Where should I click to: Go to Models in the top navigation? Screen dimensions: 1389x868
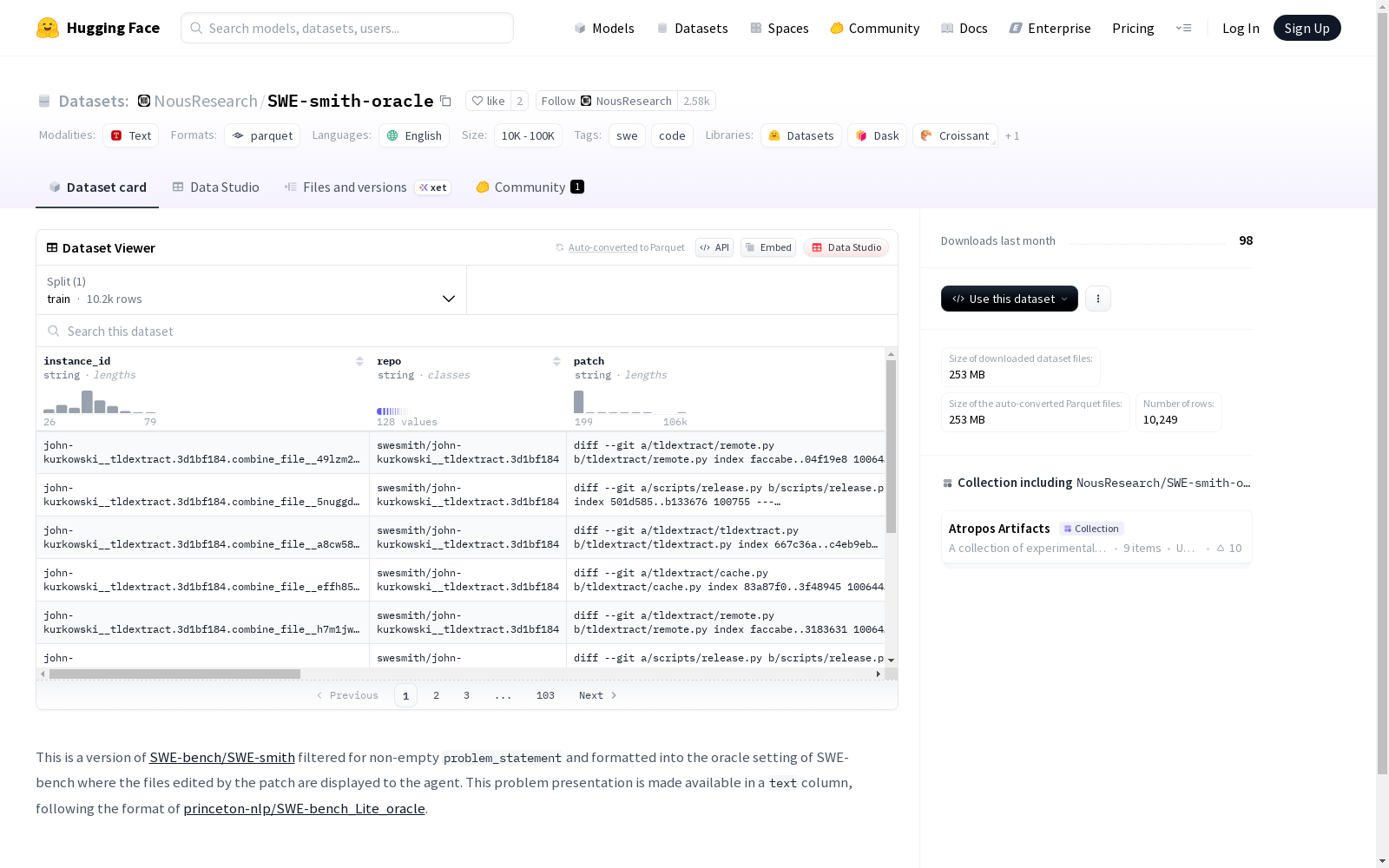[604, 28]
